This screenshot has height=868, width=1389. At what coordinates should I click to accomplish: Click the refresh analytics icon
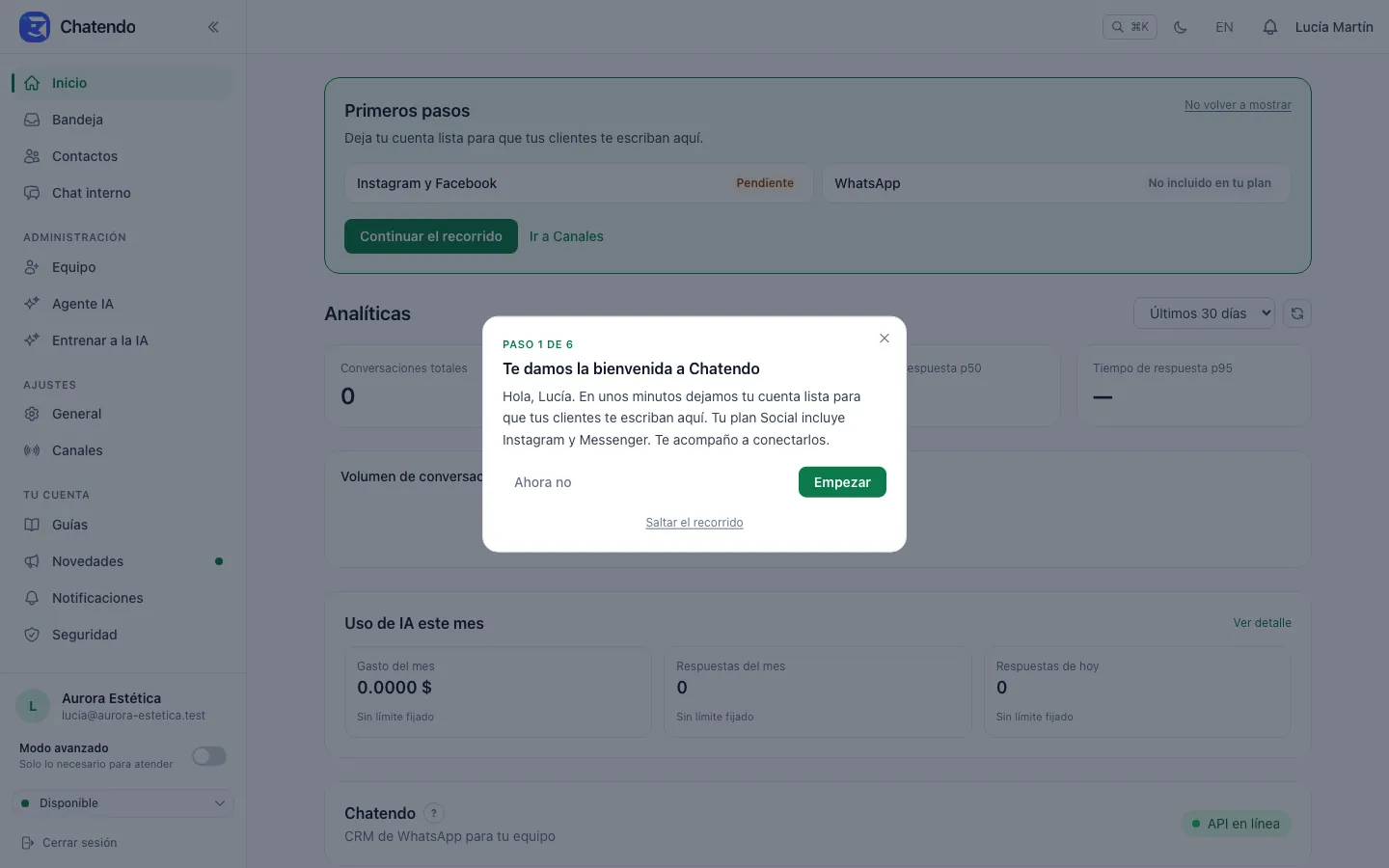click(1297, 313)
